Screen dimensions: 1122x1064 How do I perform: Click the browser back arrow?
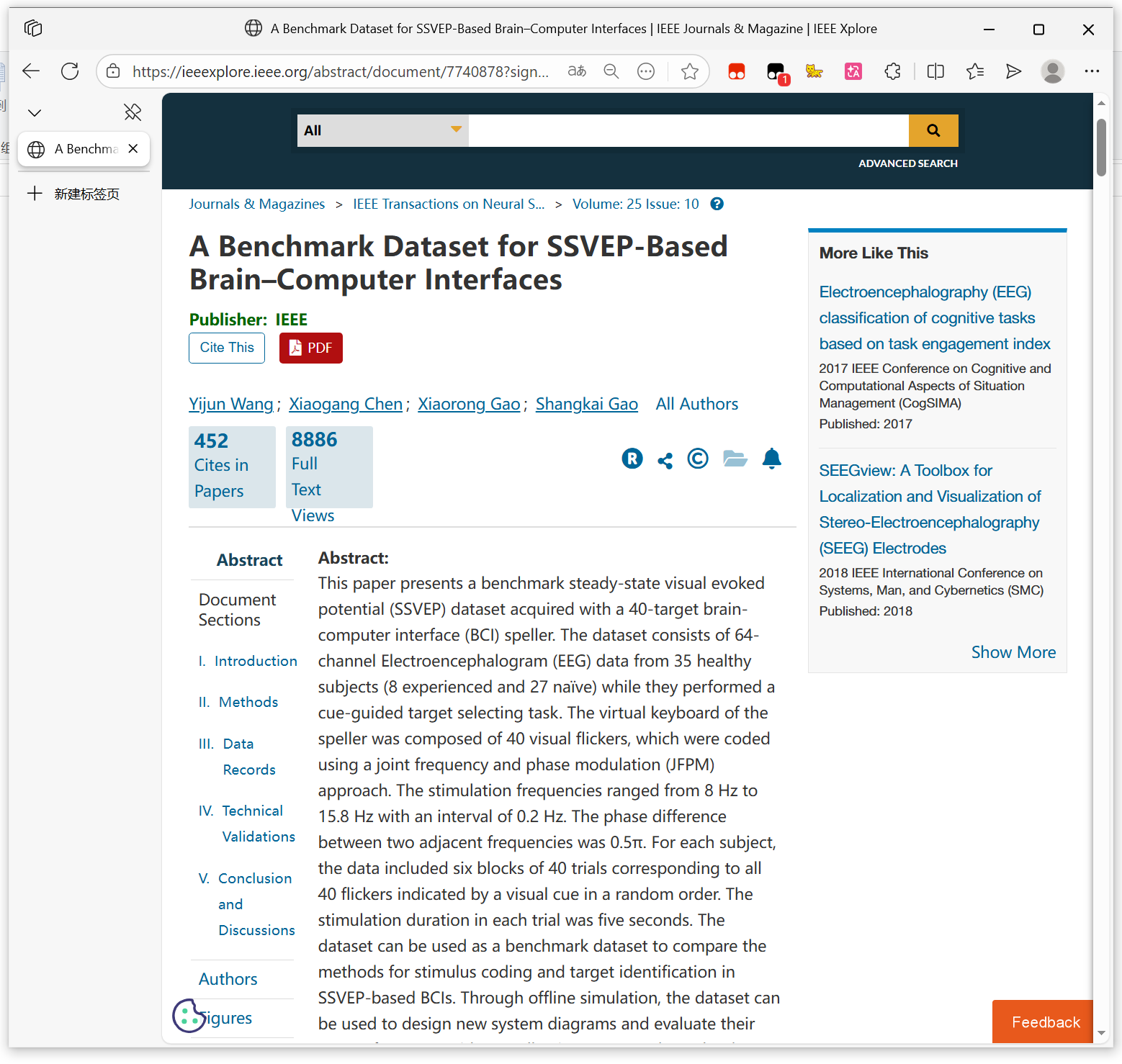tap(31, 71)
